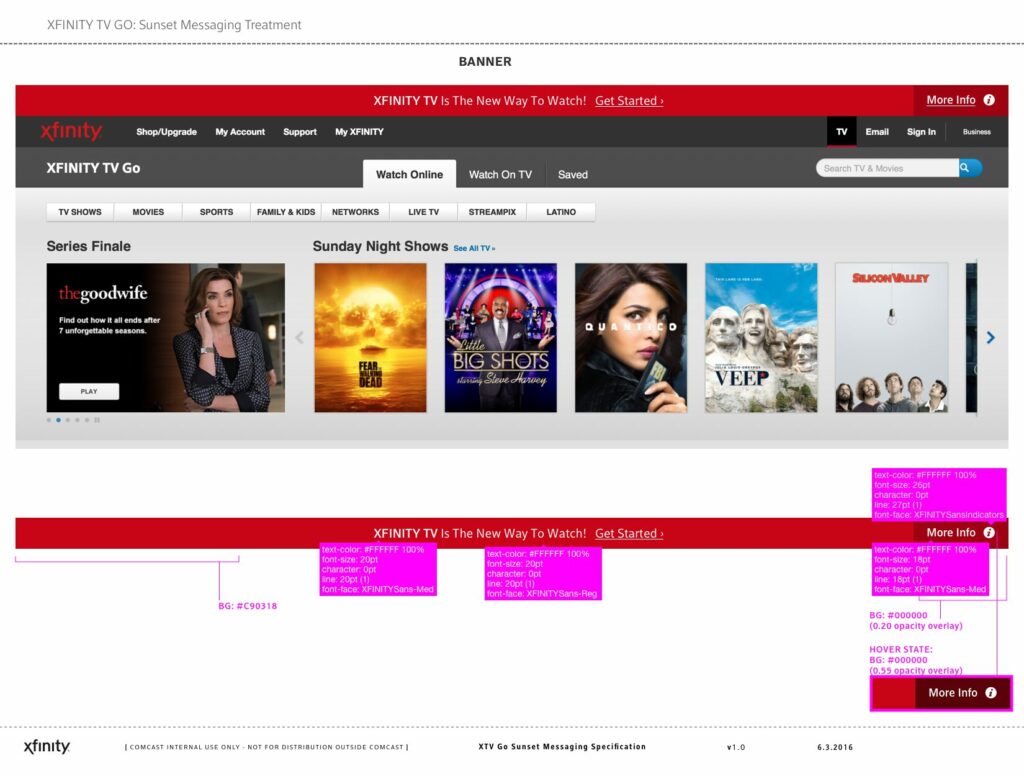This screenshot has width=1024, height=776.
Task: Click the BANNER section heading
Action: (x=485, y=61)
